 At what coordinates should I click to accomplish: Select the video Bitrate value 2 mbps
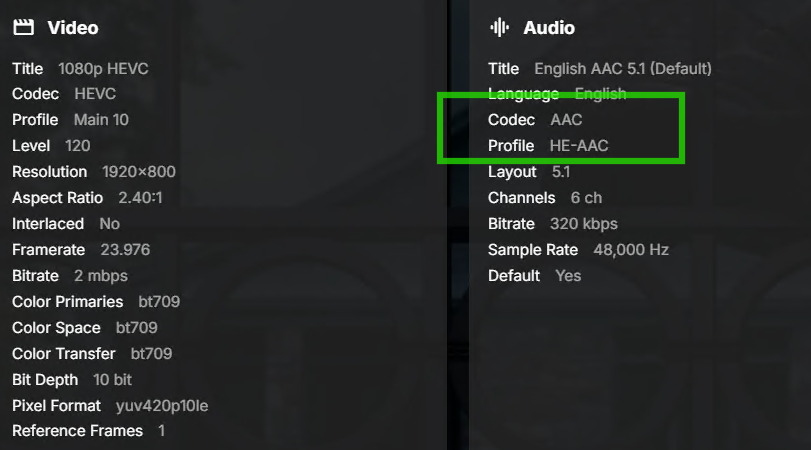pos(101,276)
